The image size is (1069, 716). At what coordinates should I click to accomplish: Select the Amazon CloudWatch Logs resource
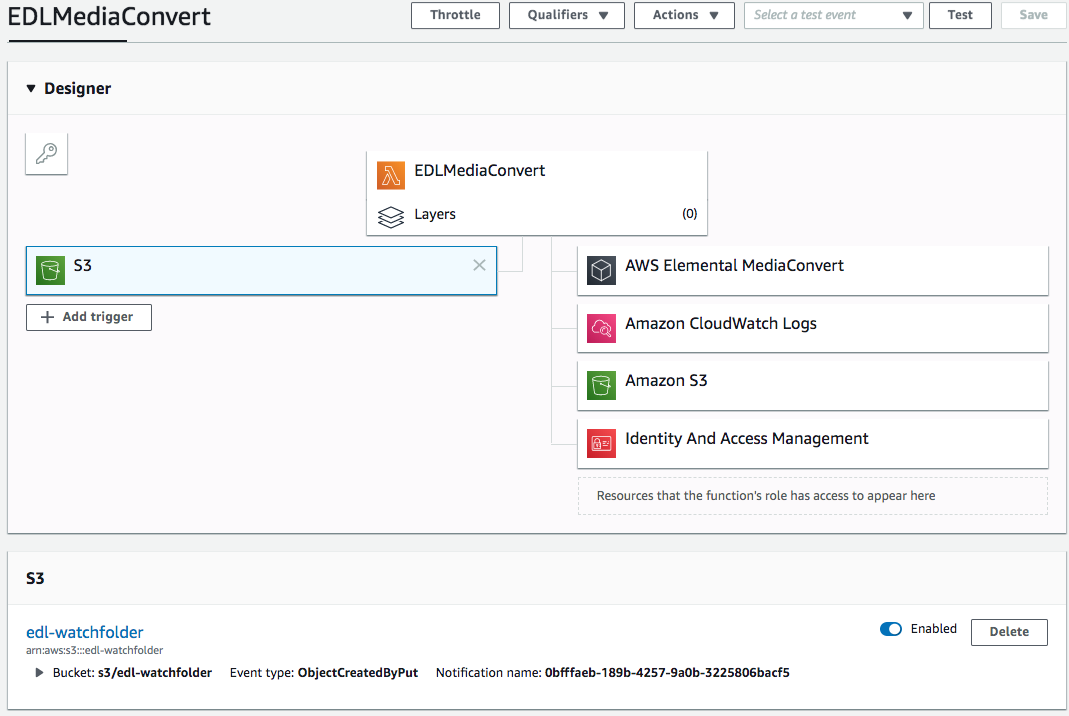[813, 328]
